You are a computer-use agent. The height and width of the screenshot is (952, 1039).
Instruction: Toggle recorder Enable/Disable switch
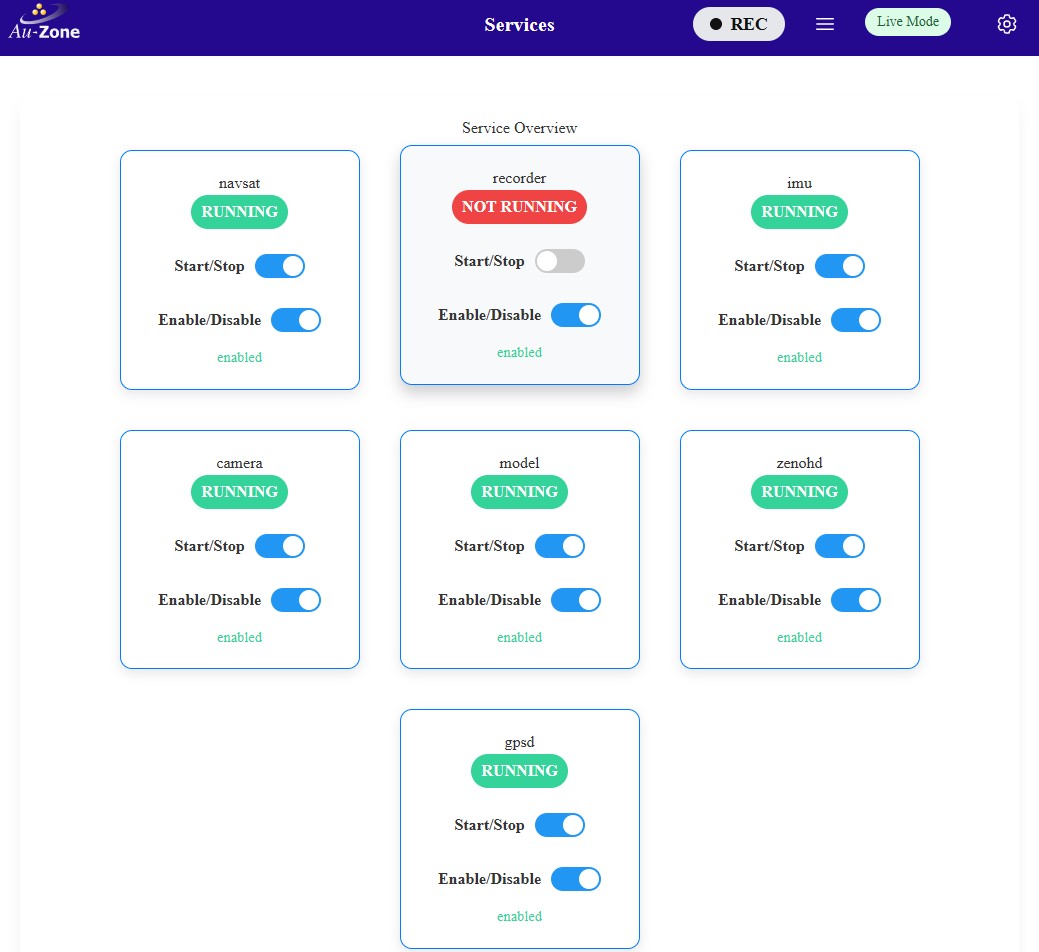pyautogui.click(x=576, y=315)
